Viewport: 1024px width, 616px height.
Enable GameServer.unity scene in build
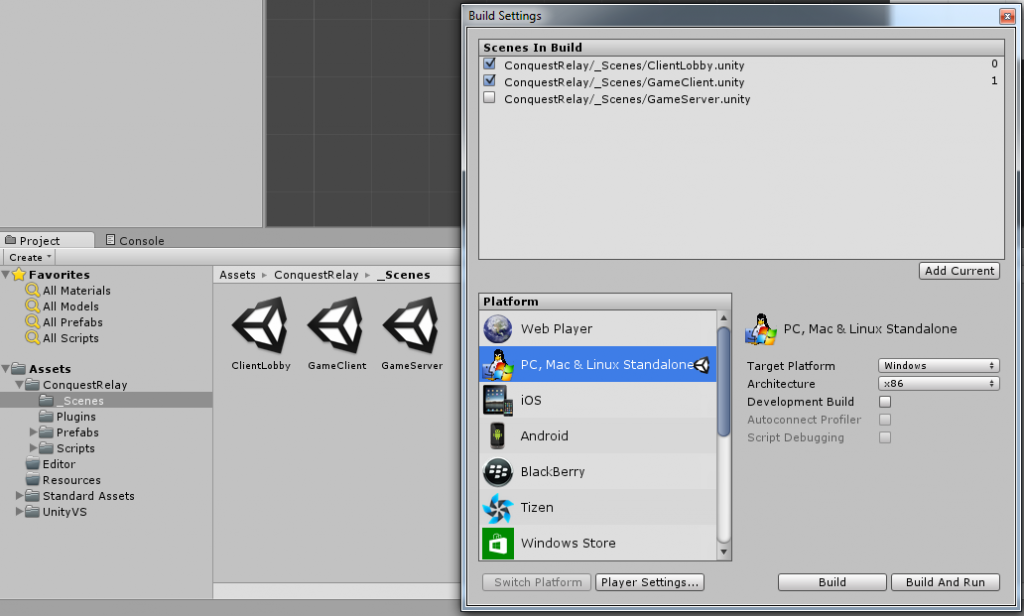pyautogui.click(x=489, y=98)
